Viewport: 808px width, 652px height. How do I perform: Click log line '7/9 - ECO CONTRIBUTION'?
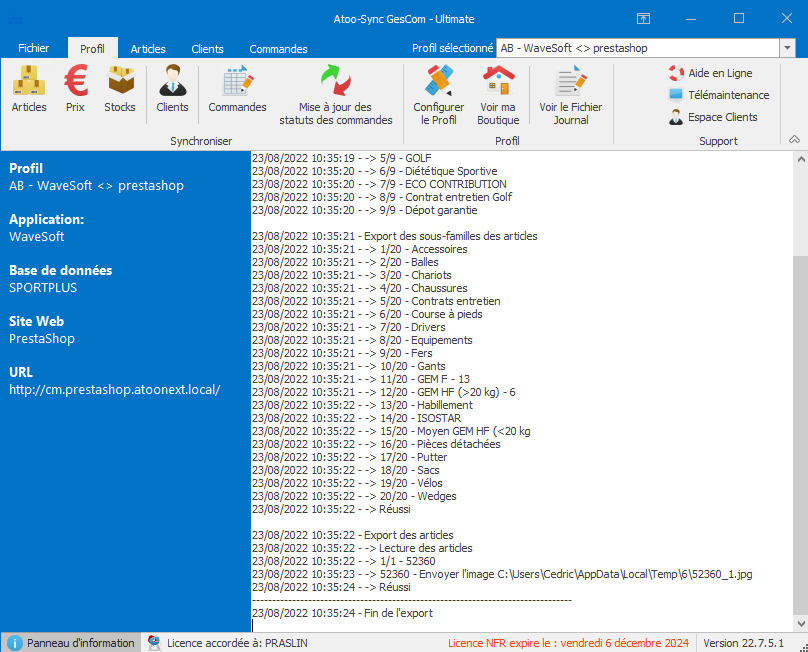coord(379,184)
